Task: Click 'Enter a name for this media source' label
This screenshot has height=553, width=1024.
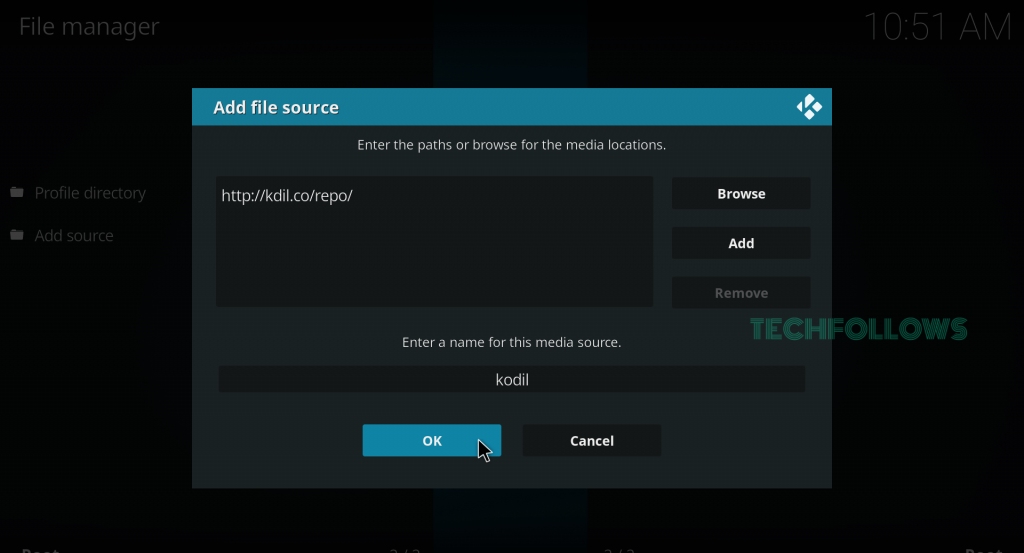Action: click(x=511, y=342)
